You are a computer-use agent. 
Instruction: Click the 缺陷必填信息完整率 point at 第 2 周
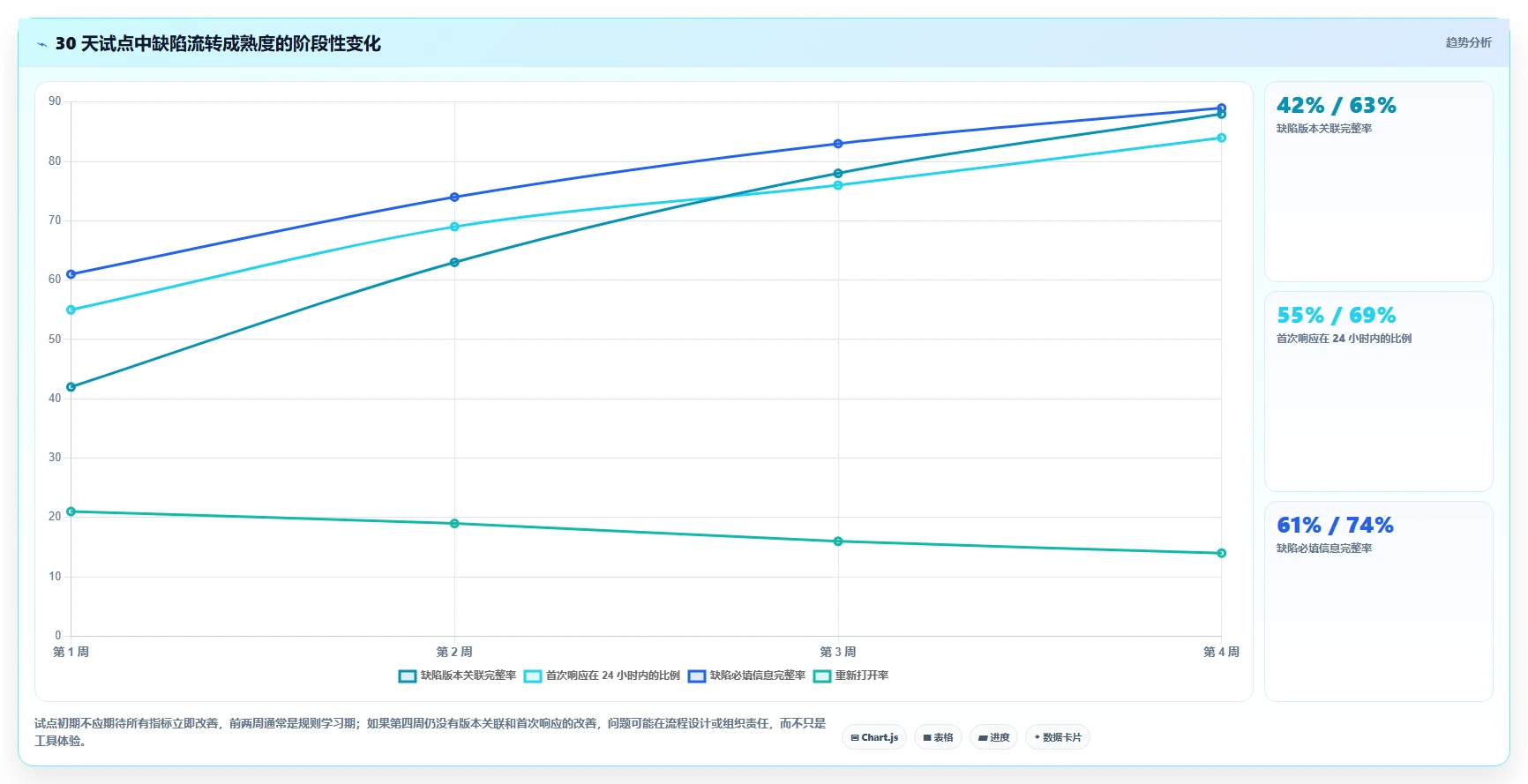[x=454, y=197]
